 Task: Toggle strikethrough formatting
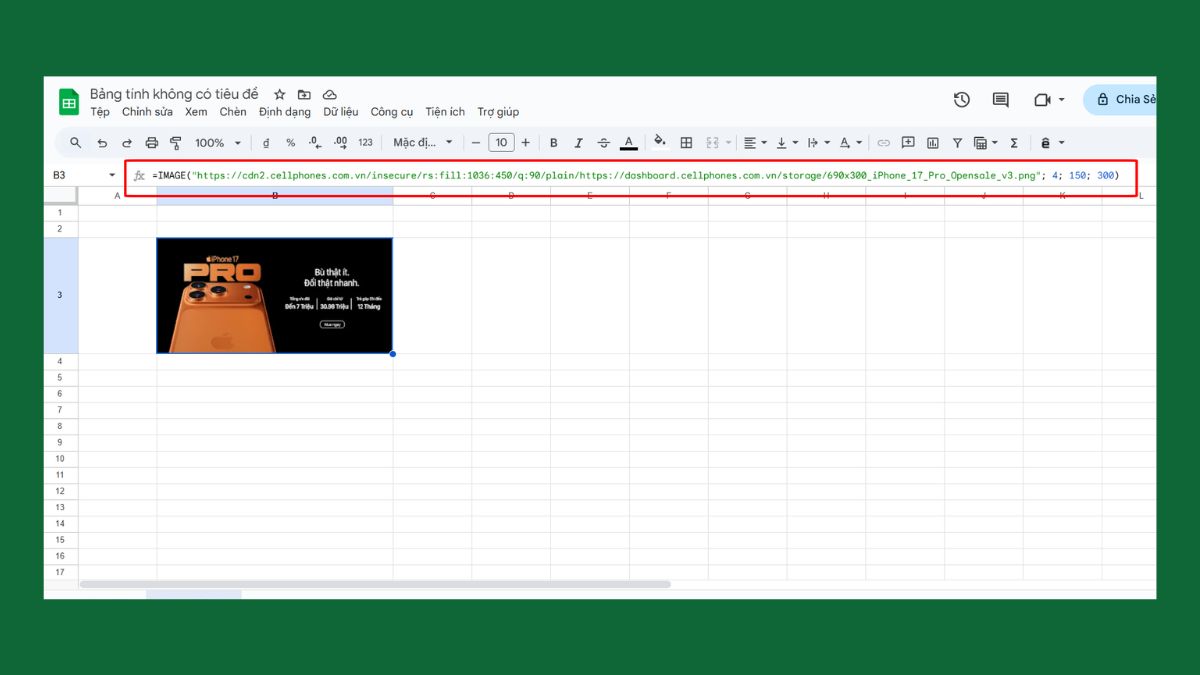603,142
